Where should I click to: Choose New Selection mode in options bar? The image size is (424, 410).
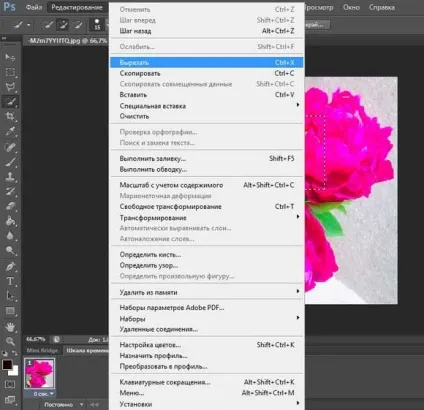point(48,25)
